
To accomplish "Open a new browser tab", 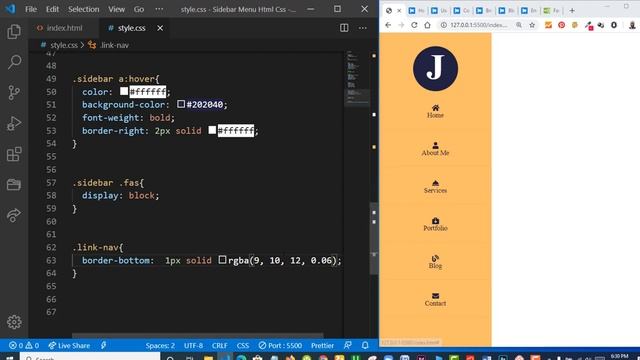I will pyautogui.click(x=572, y=11).
